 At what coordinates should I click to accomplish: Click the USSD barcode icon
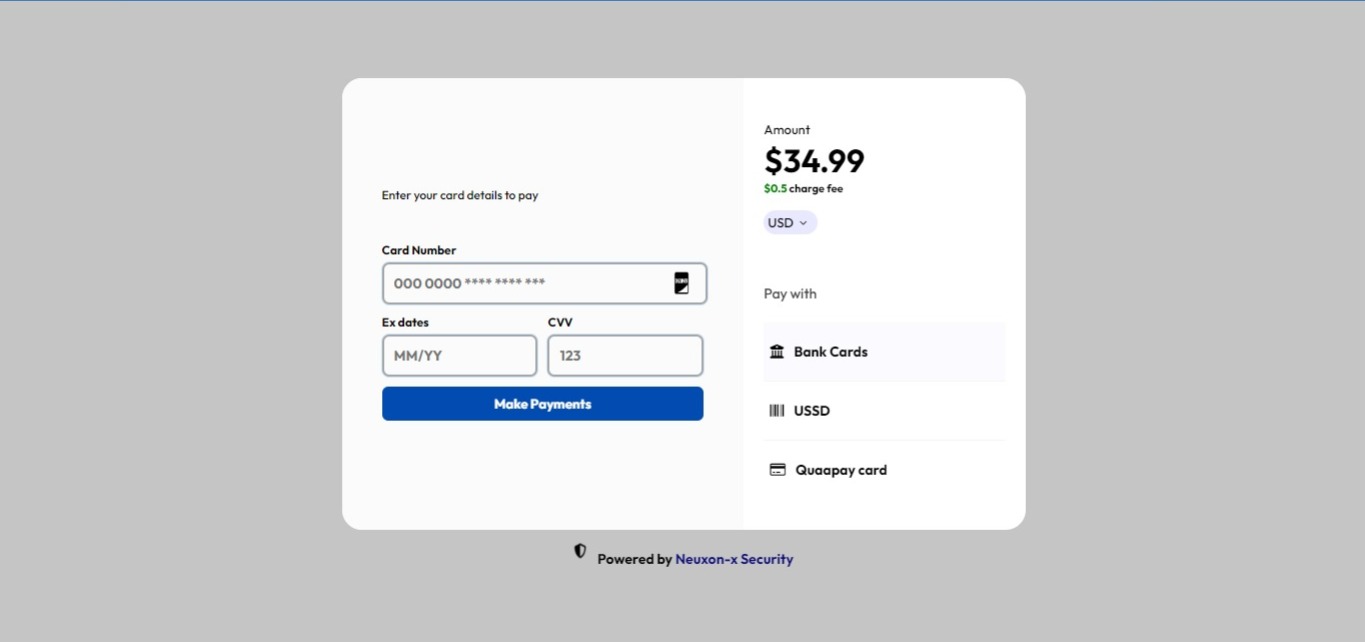[x=777, y=411]
